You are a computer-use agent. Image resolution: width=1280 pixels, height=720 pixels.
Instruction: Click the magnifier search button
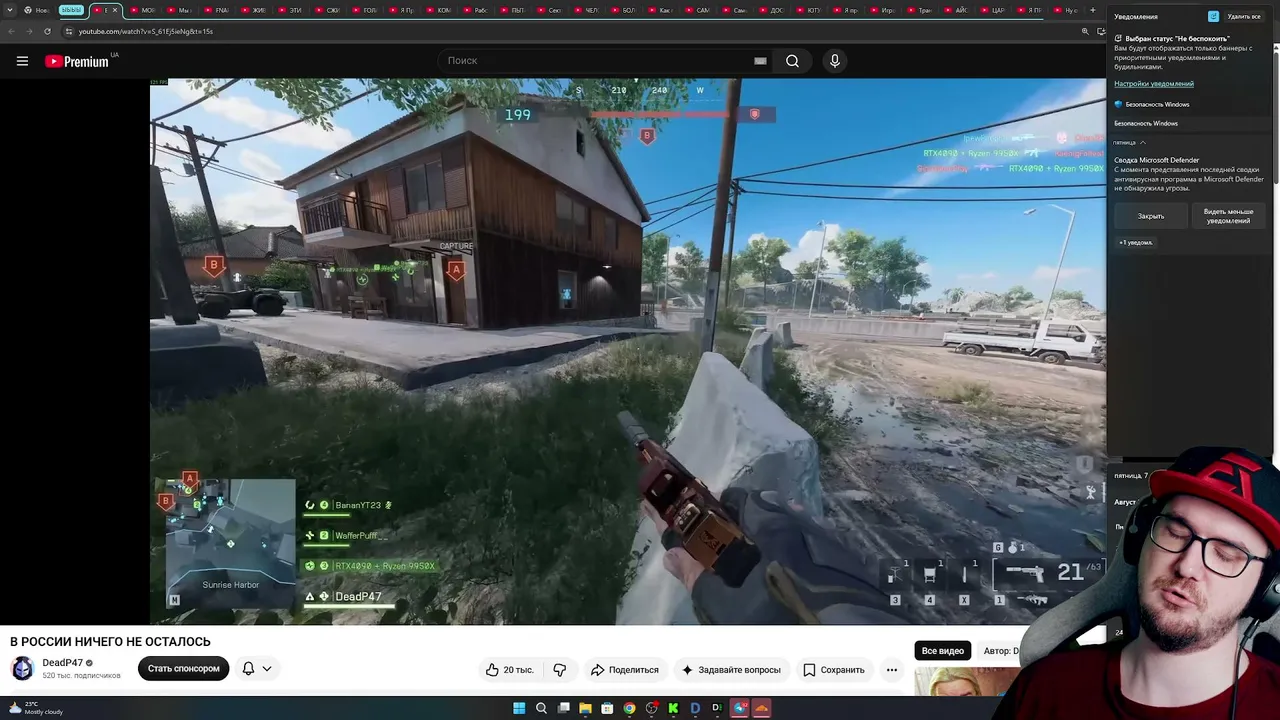click(x=792, y=61)
